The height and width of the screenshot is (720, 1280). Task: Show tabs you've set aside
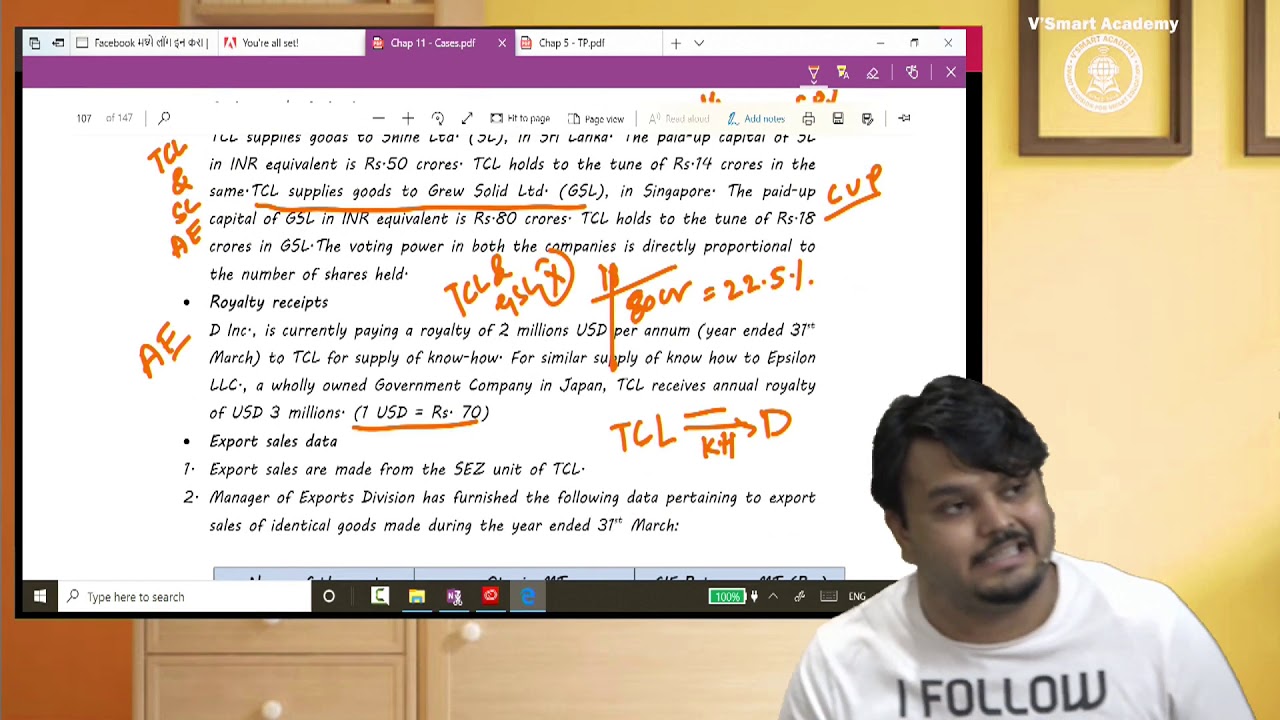coord(35,43)
